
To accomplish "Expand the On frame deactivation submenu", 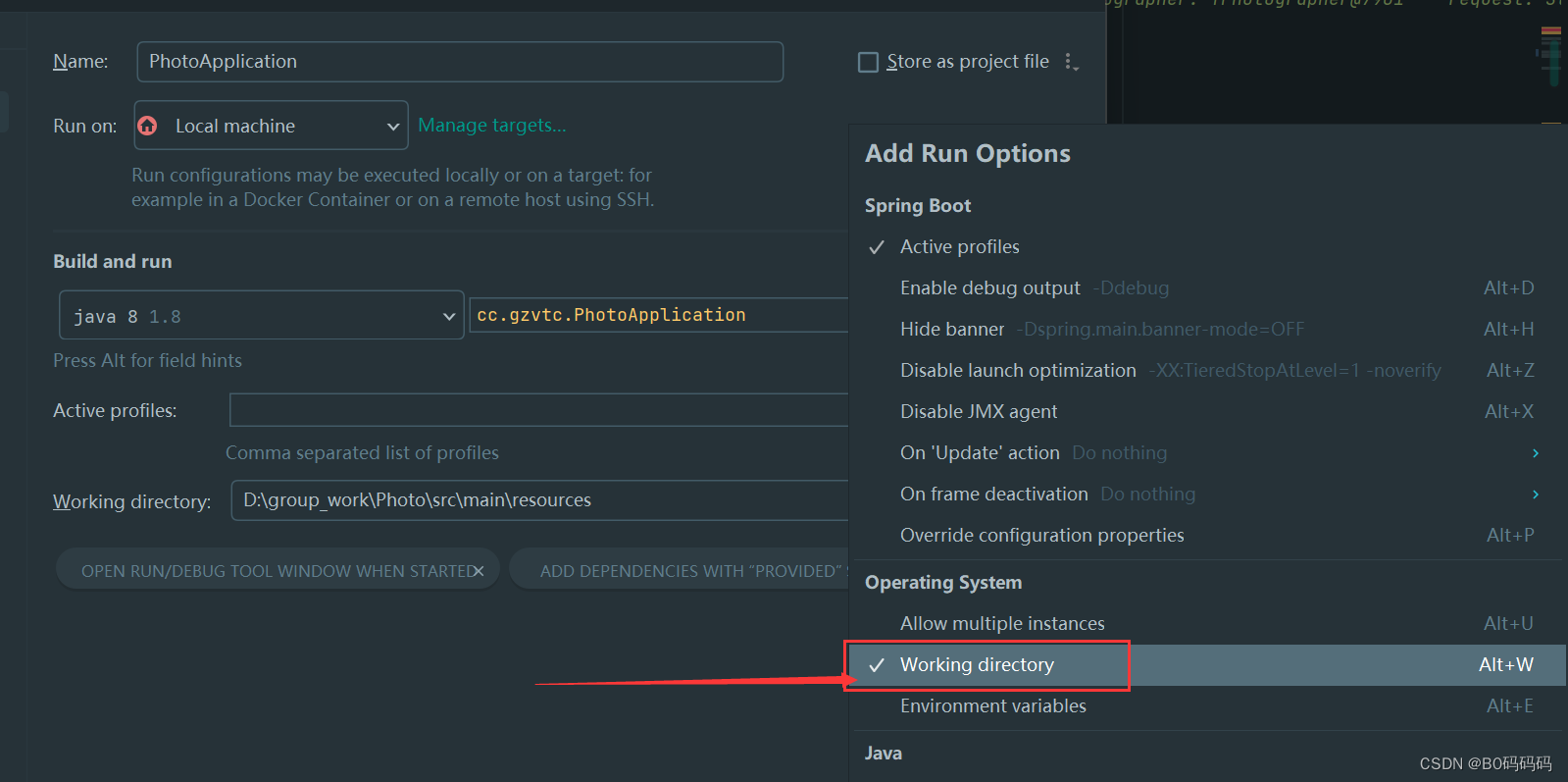I will pyautogui.click(x=1536, y=495).
